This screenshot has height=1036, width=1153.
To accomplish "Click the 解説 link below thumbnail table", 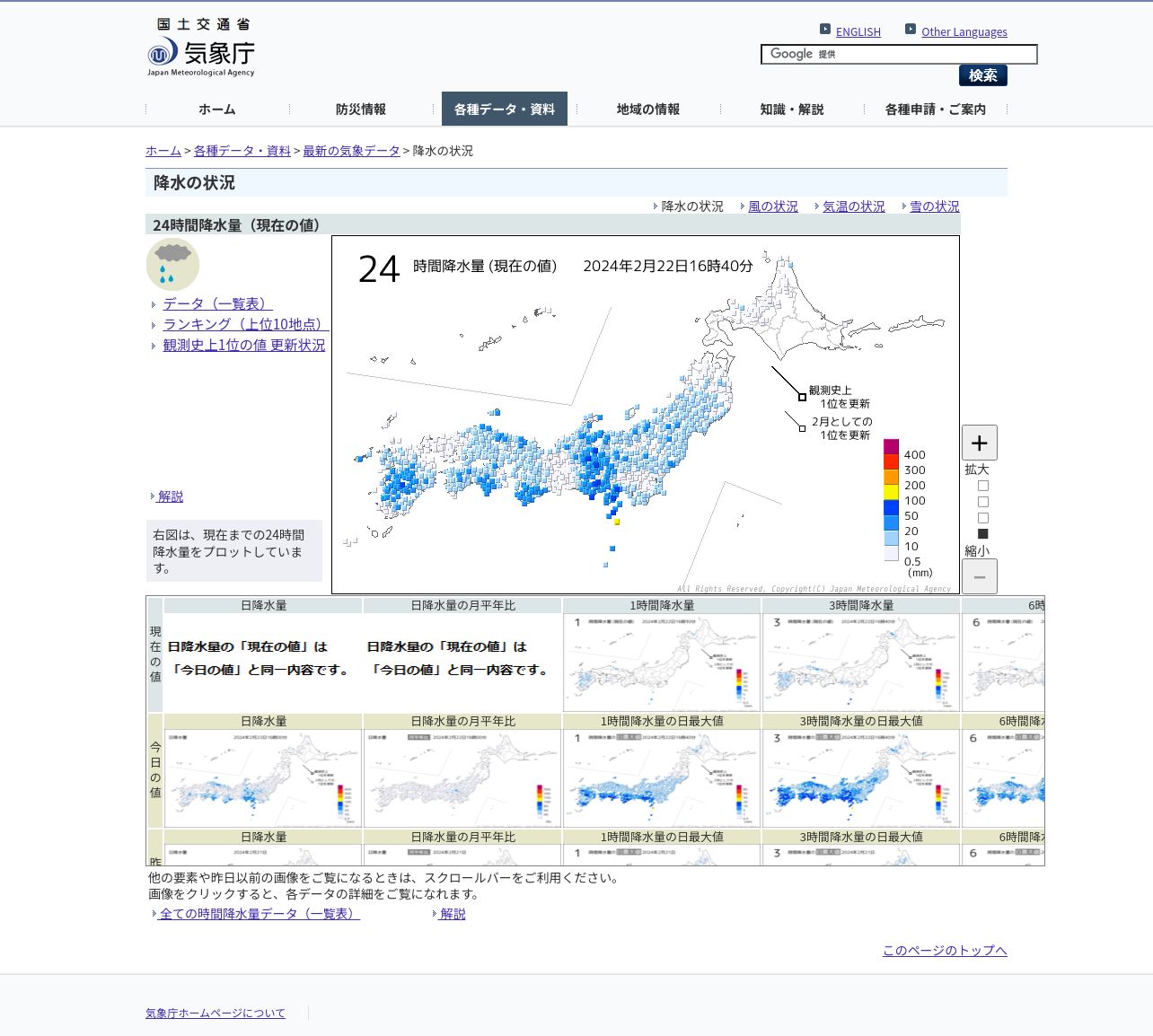I will [x=453, y=914].
